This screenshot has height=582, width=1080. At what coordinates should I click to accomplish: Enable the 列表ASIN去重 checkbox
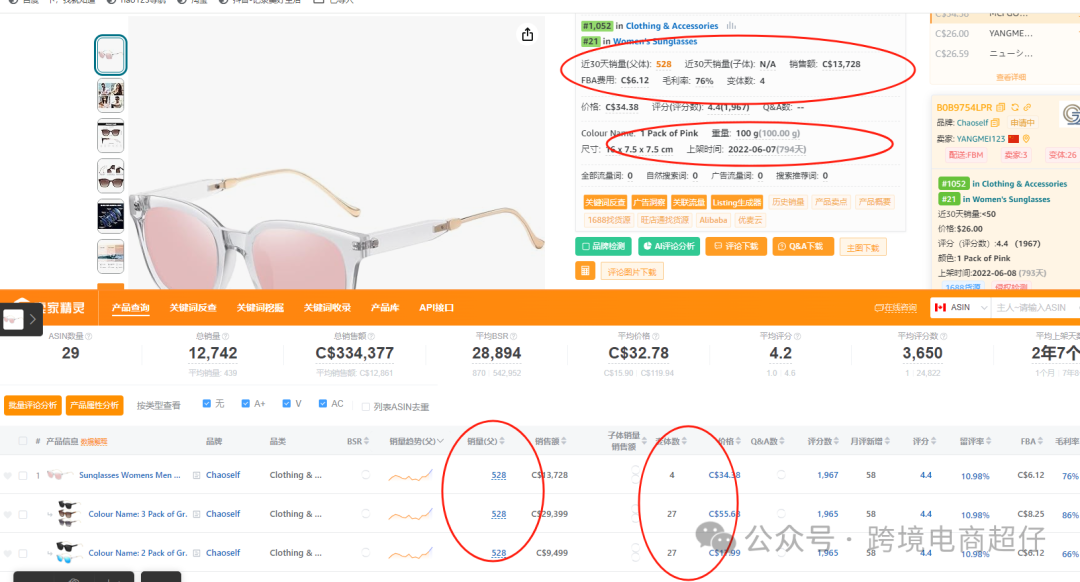point(366,407)
